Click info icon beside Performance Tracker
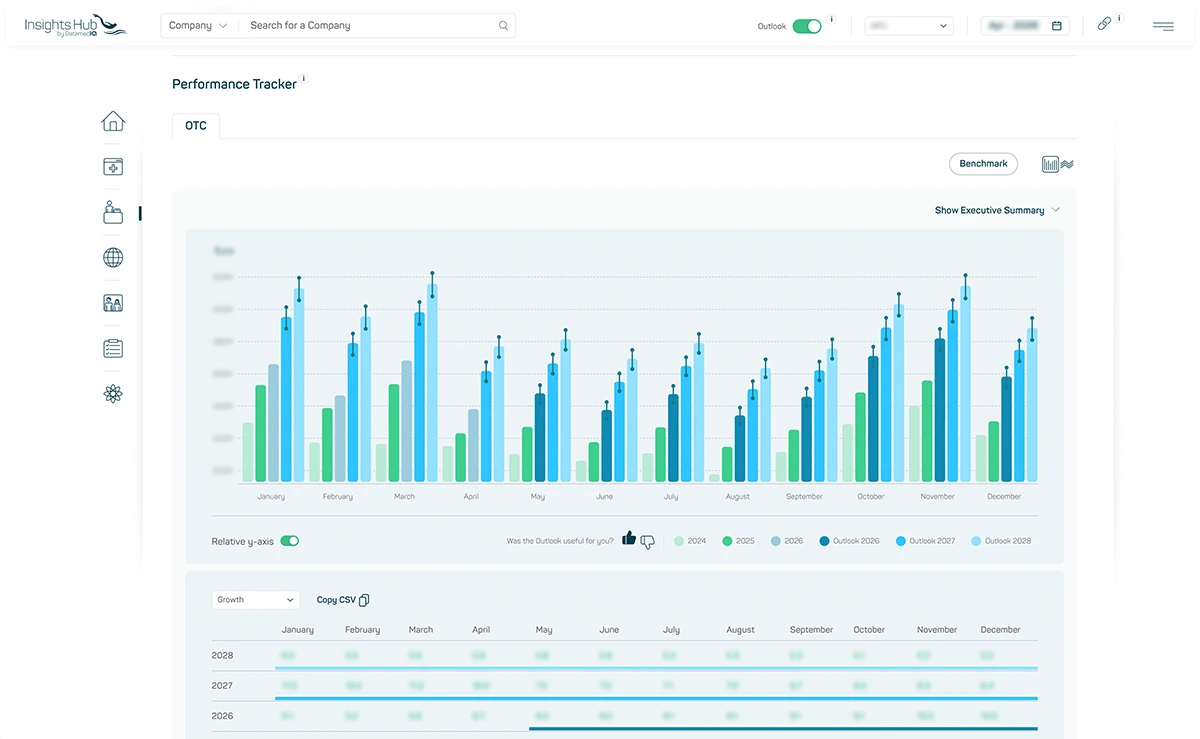 [304, 77]
